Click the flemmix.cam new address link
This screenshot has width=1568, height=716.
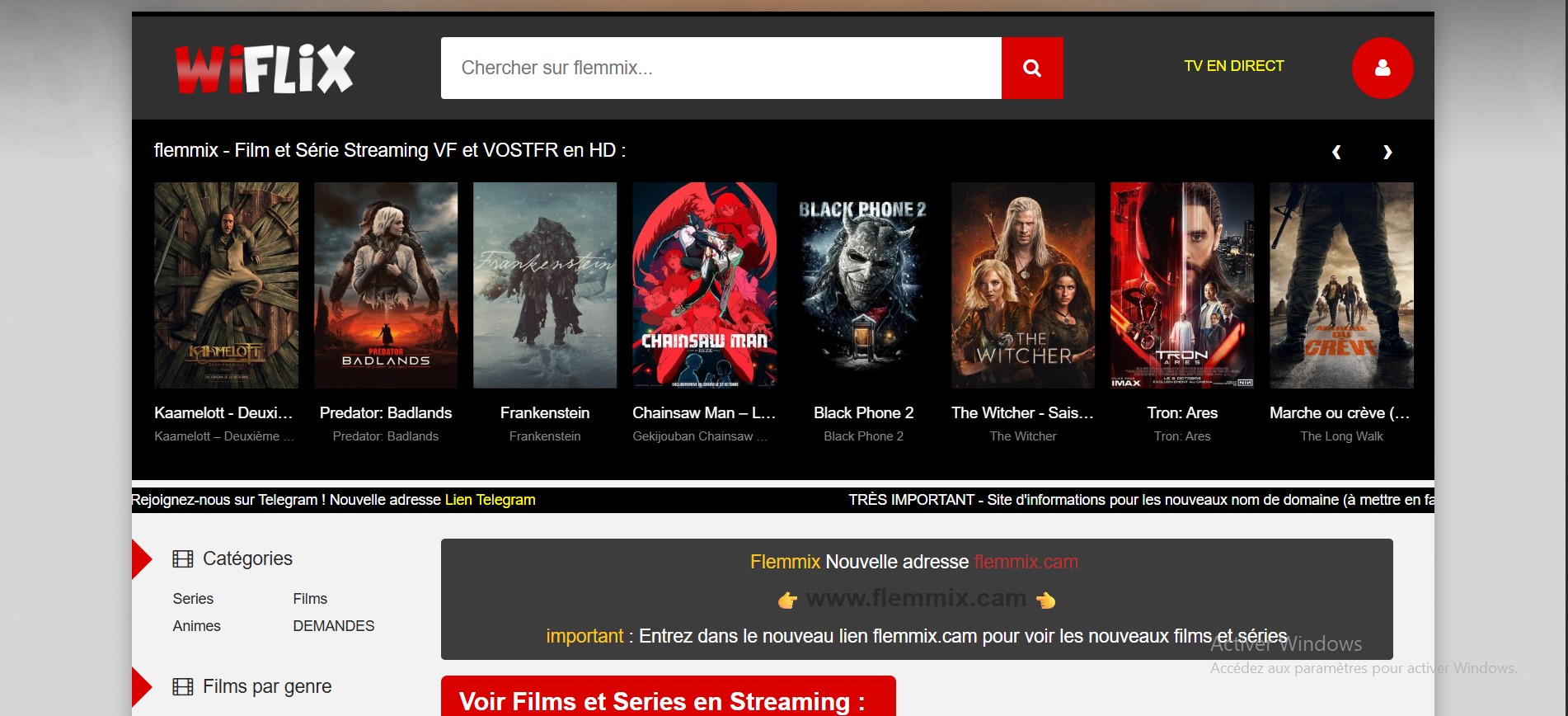coord(1026,562)
